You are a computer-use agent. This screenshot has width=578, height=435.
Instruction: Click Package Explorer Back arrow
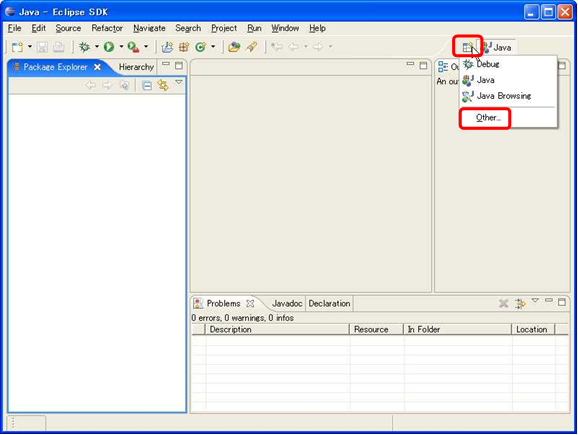pyautogui.click(x=91, y=85)
